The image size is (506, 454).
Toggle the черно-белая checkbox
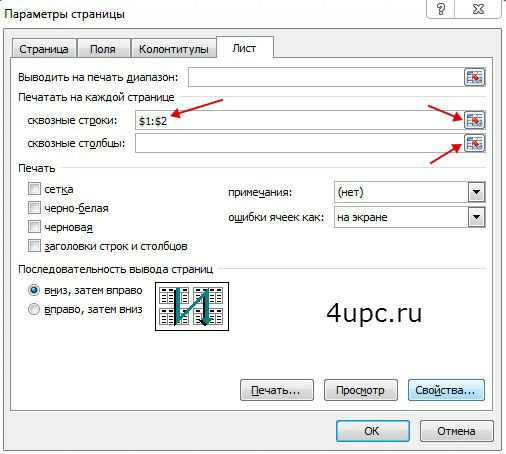(x=34, y=208)
